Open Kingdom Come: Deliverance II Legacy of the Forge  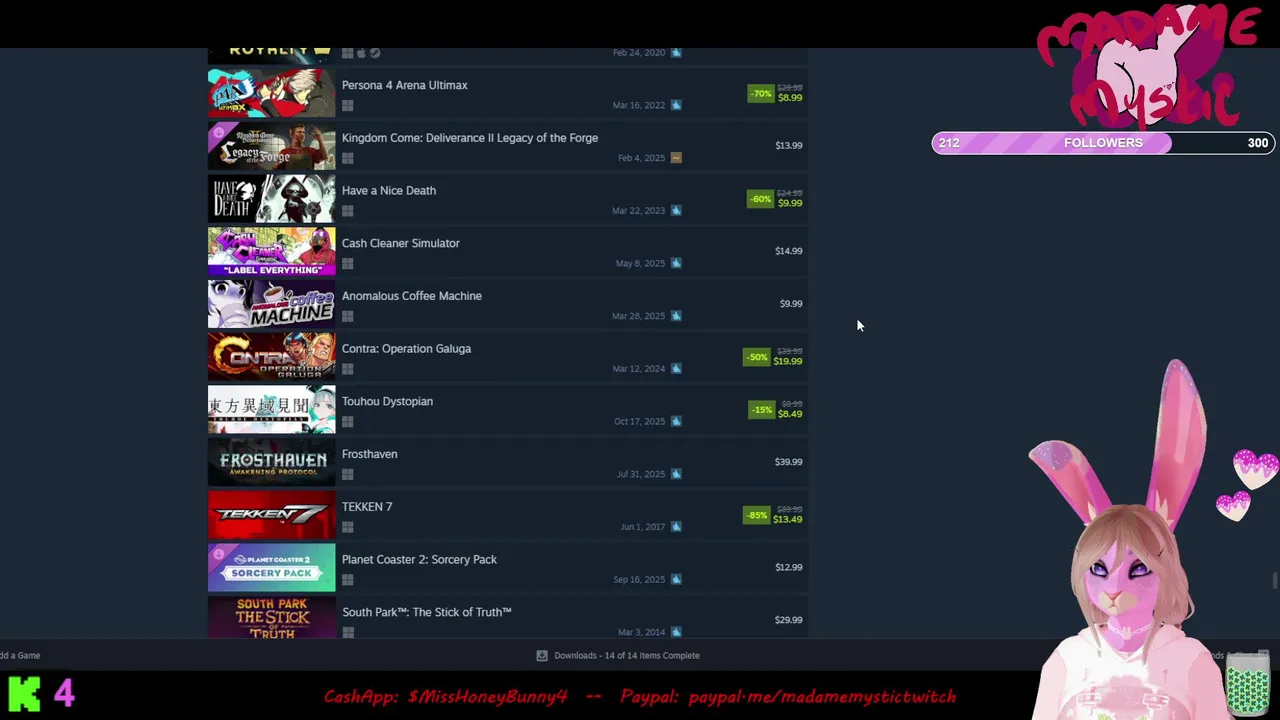(x=470, y=138)
